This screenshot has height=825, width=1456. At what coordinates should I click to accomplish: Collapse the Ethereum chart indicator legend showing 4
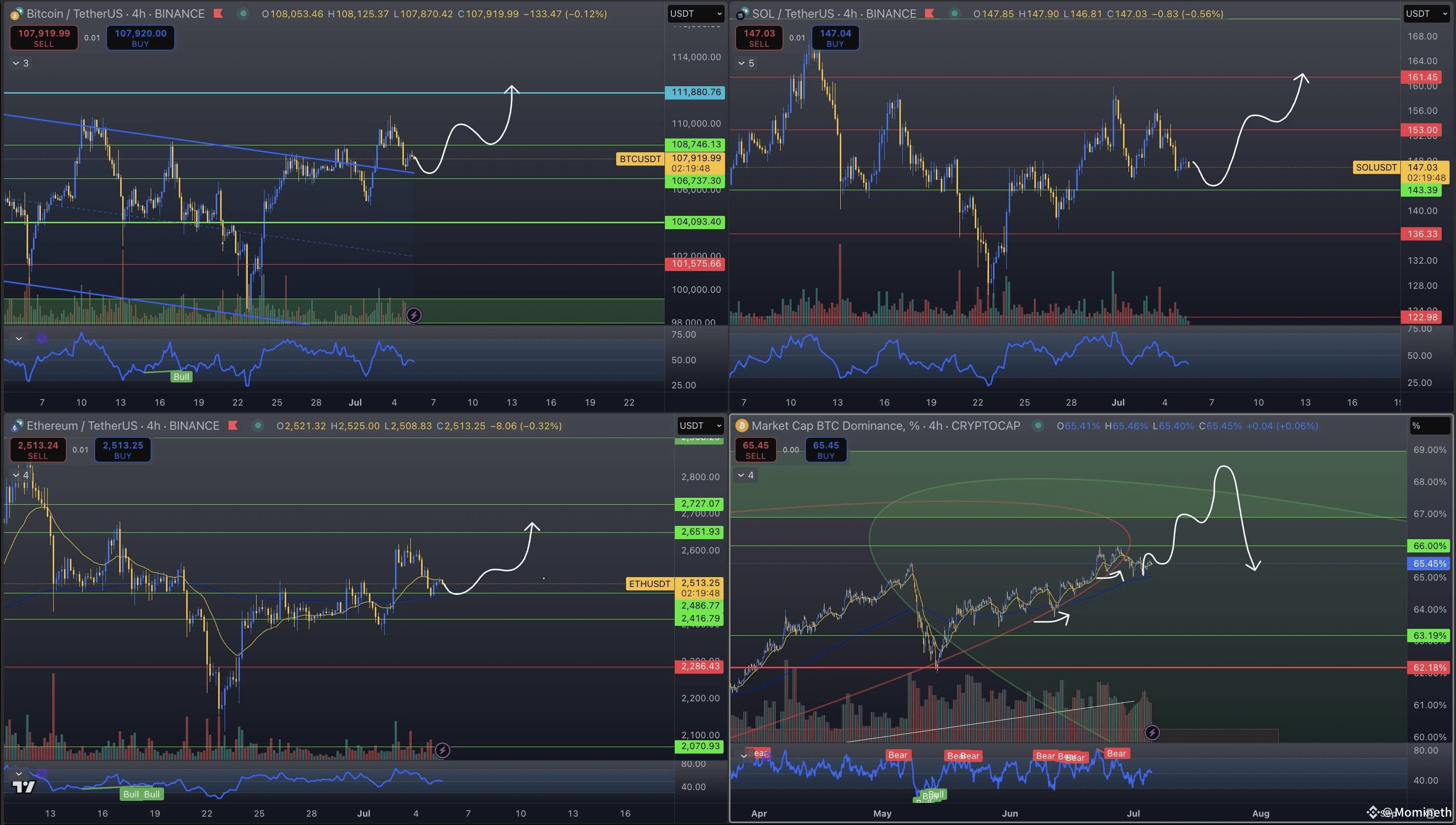pyautogui.click(x=20, y=475)
